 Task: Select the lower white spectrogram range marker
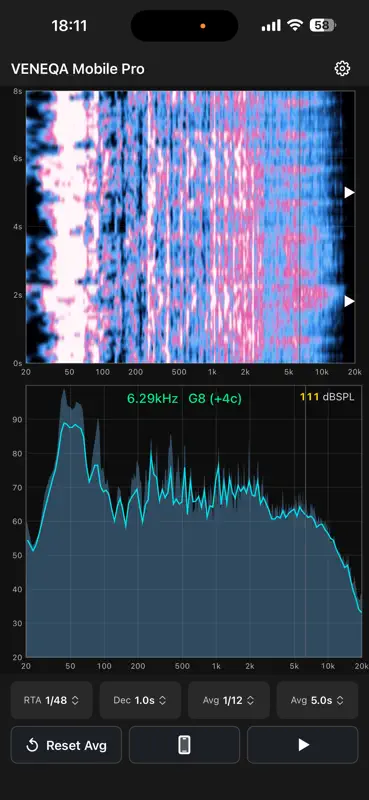[349, 301]
